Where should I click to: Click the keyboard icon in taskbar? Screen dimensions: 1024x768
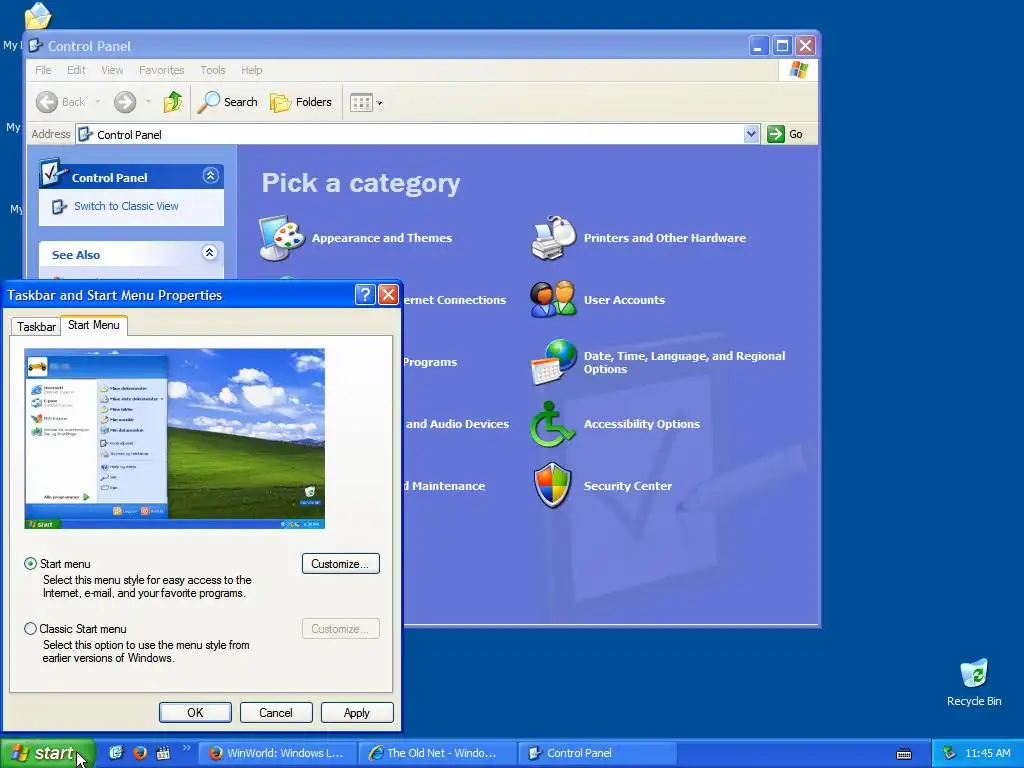pyautogui.click(x=904, y=754)
